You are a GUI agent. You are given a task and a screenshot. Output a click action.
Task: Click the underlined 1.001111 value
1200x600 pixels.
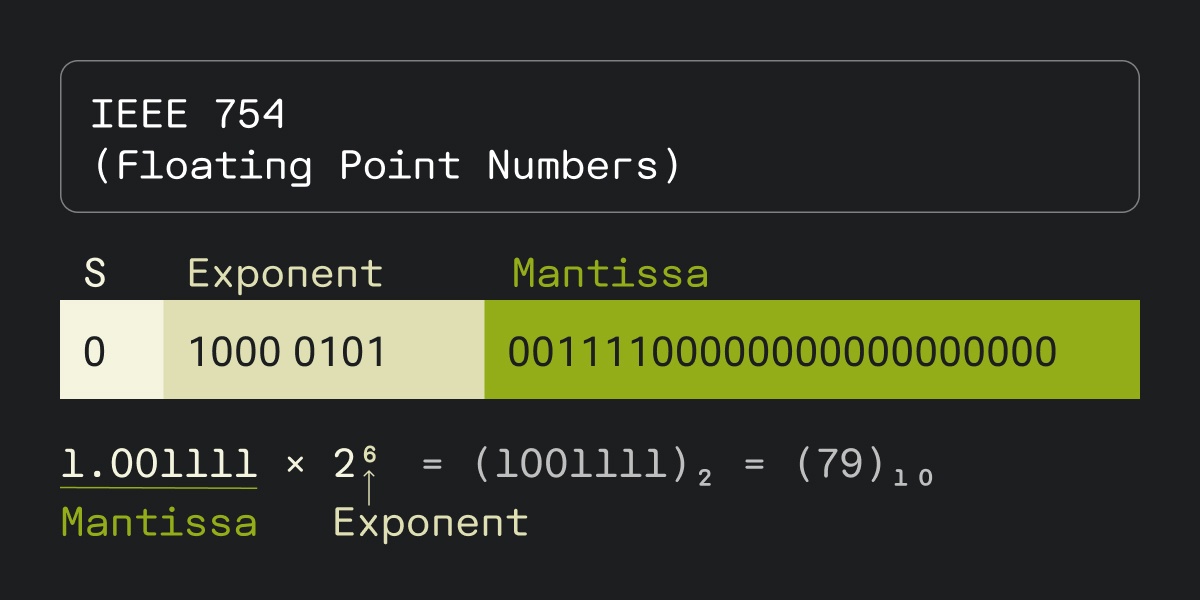[158, 465]
